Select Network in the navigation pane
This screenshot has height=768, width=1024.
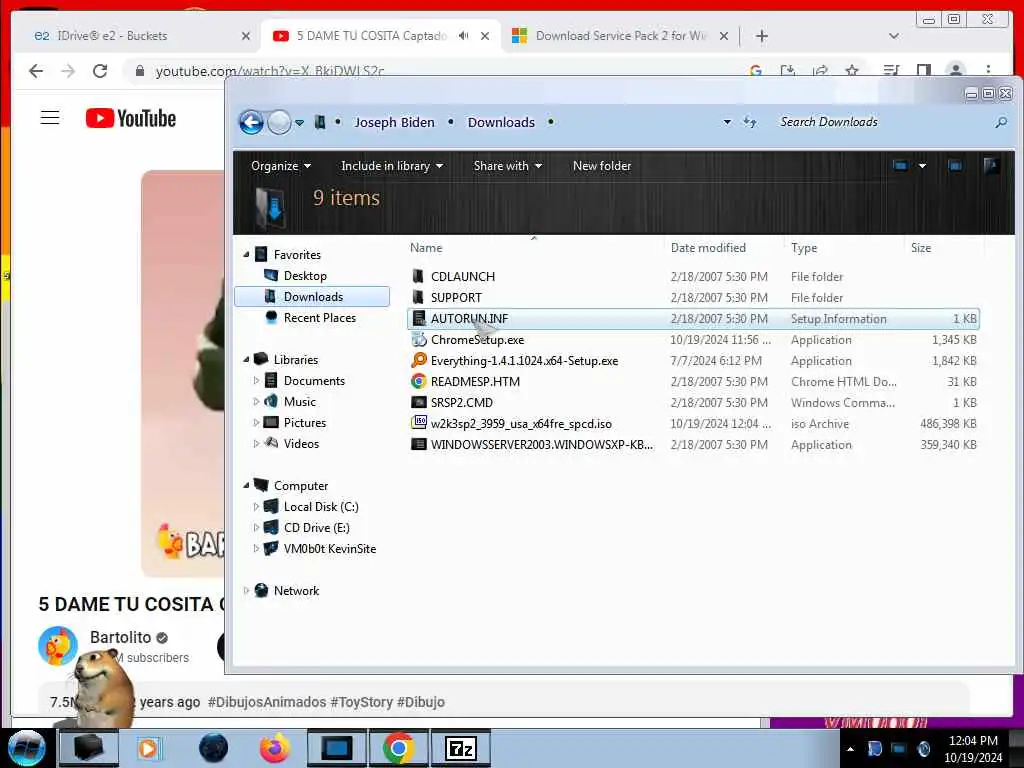(x=296, y=590)
